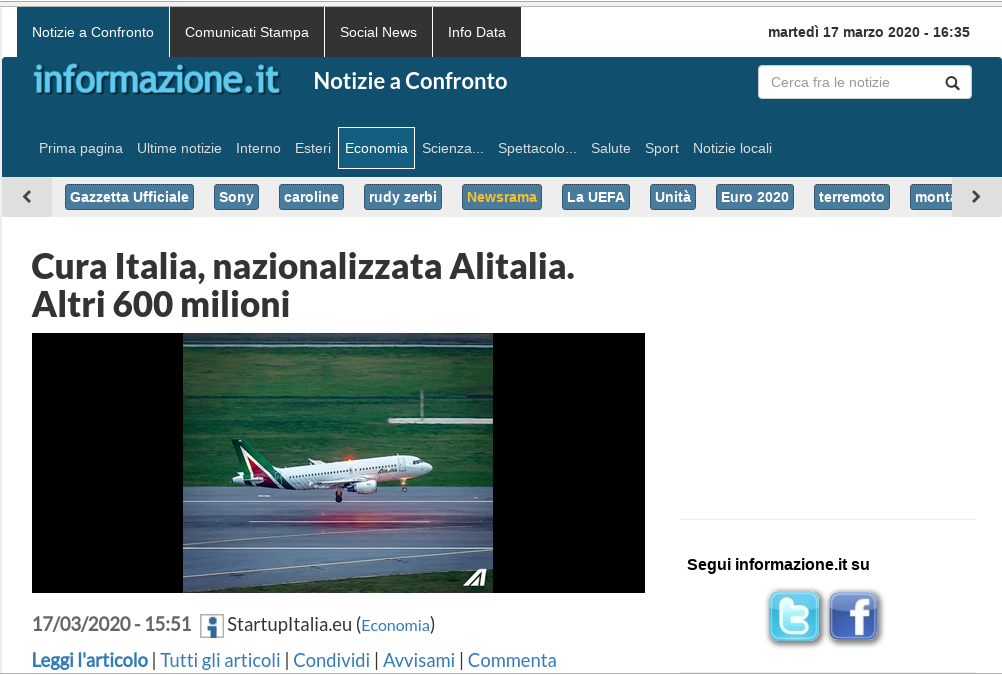
Task: Switch to the Notizie a Confronto tab
Action: click(93, 32)
